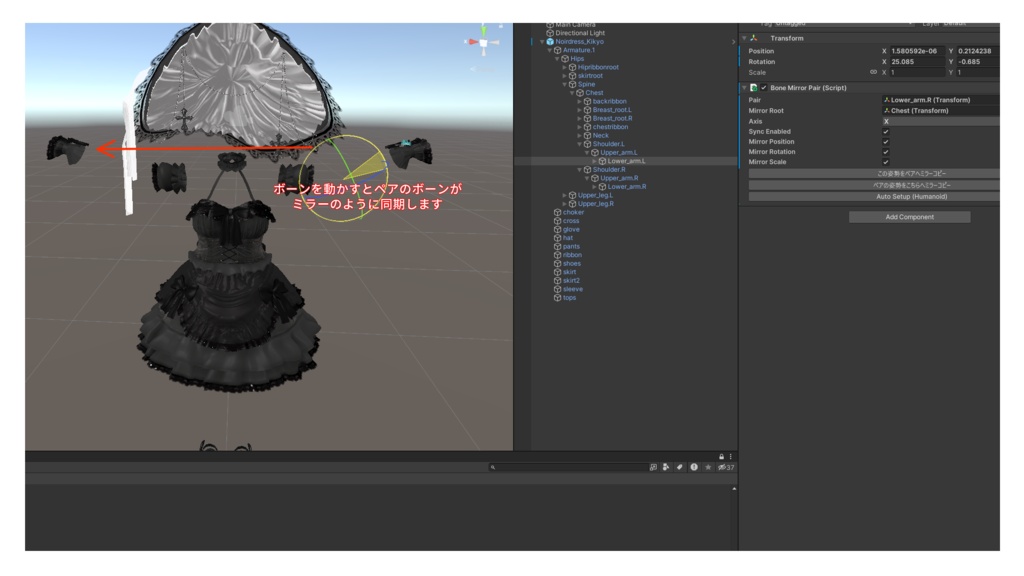Image resolution: width=1024 pixels, height=576 pixels.
Task: Click the magnifier icon in the search bar
Action: pos(493,468)
